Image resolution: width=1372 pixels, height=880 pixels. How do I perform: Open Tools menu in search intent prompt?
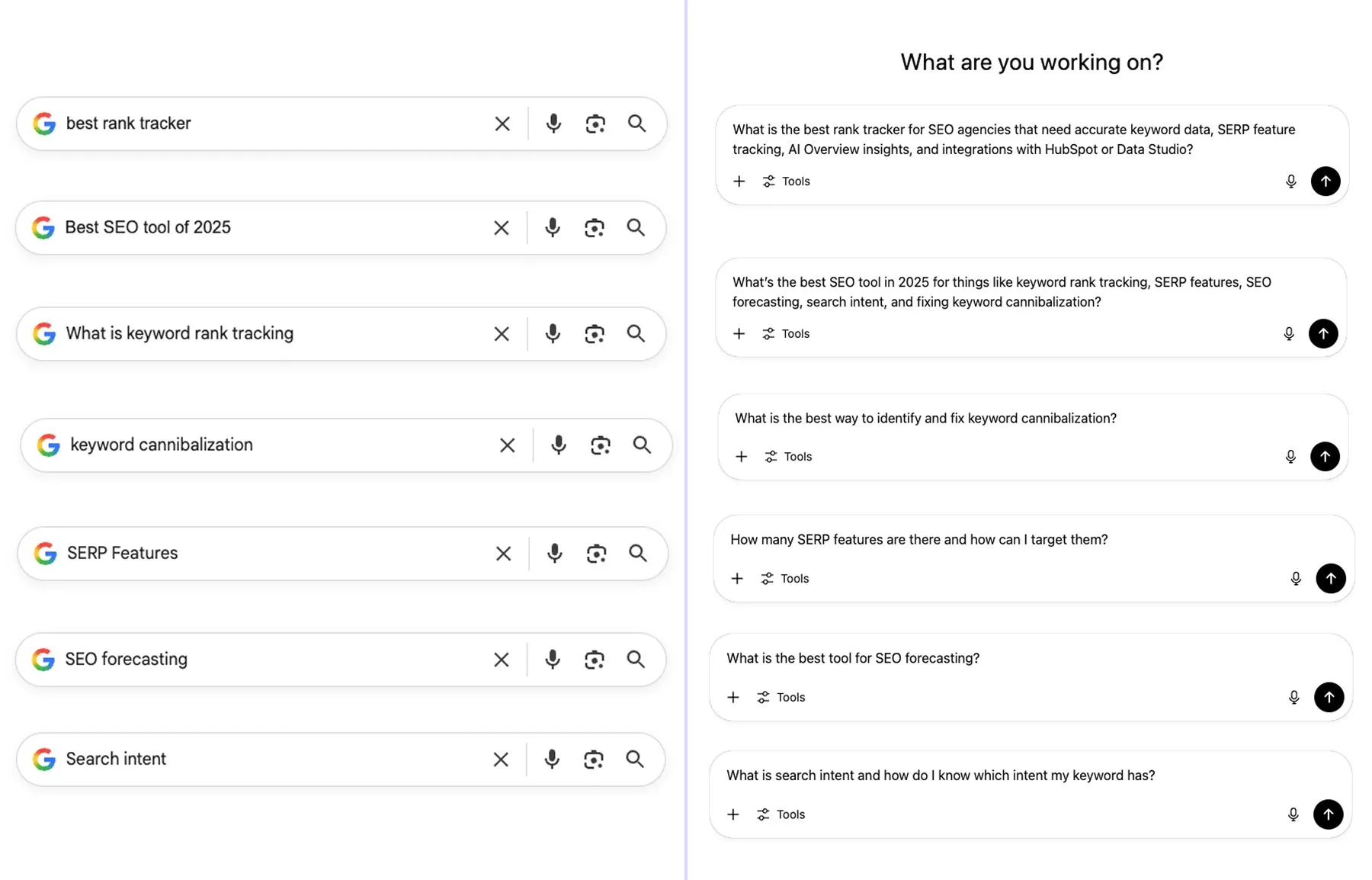(782, 814)
